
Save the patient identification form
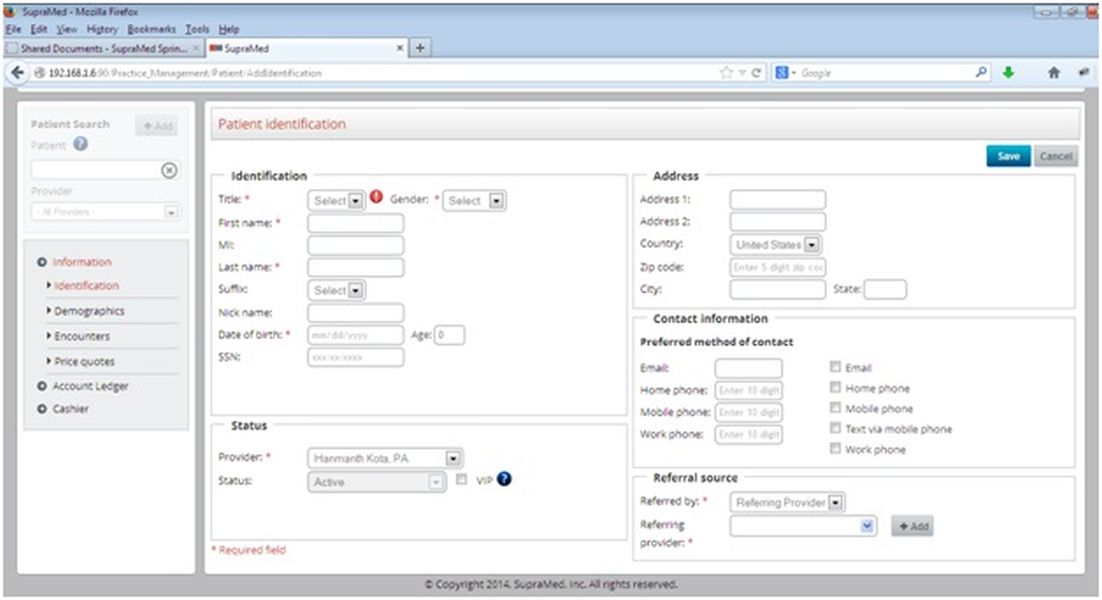pyautogui.click(x=1008, y=156)
